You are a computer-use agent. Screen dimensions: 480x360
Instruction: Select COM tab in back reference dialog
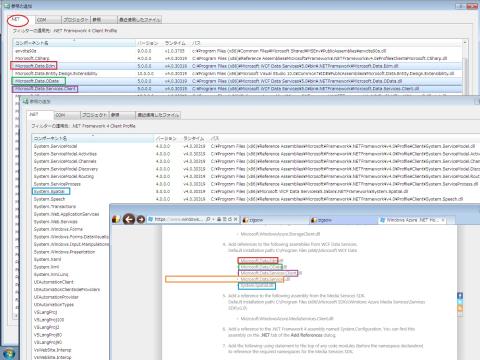(48, 20)
